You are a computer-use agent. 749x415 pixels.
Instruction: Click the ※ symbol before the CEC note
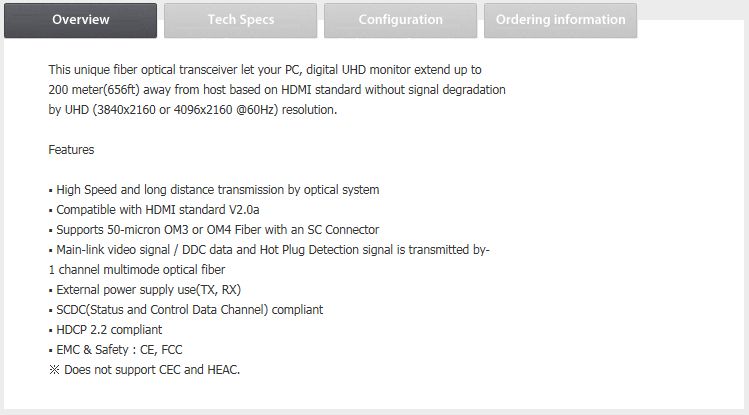coord(54,370)
